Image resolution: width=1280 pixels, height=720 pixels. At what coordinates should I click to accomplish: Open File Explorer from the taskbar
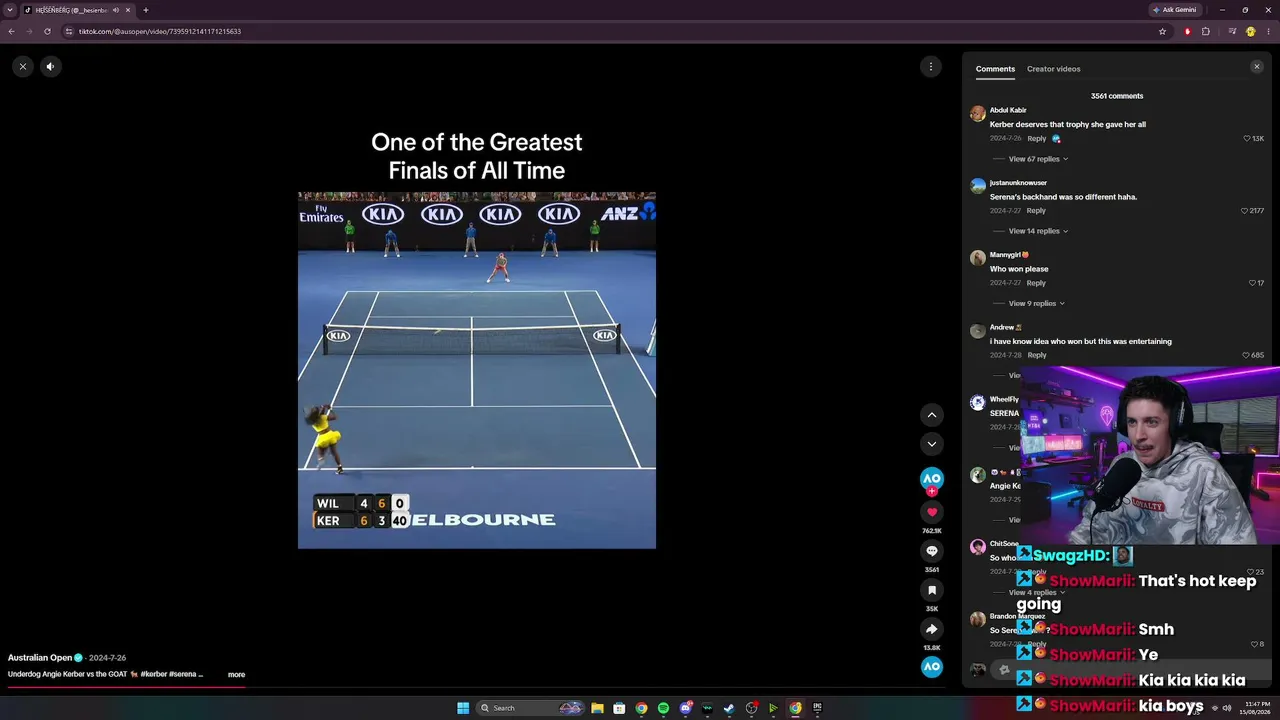point(597,708)
